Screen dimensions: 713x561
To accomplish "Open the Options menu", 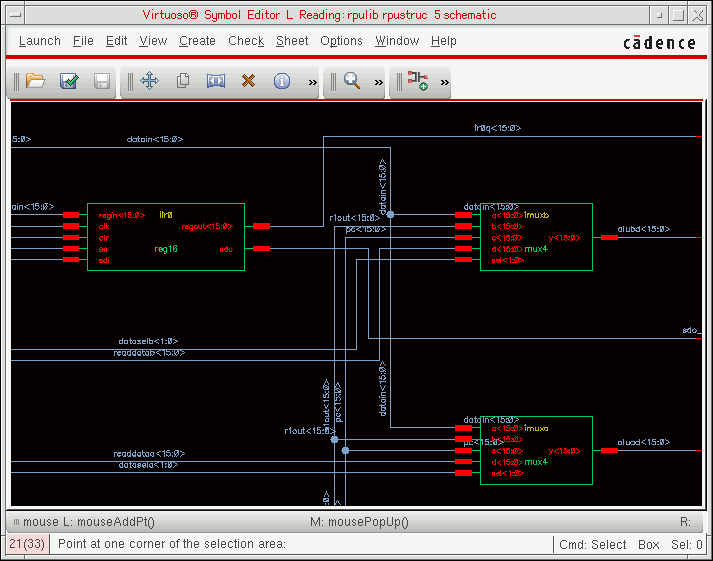I will 341,41.
